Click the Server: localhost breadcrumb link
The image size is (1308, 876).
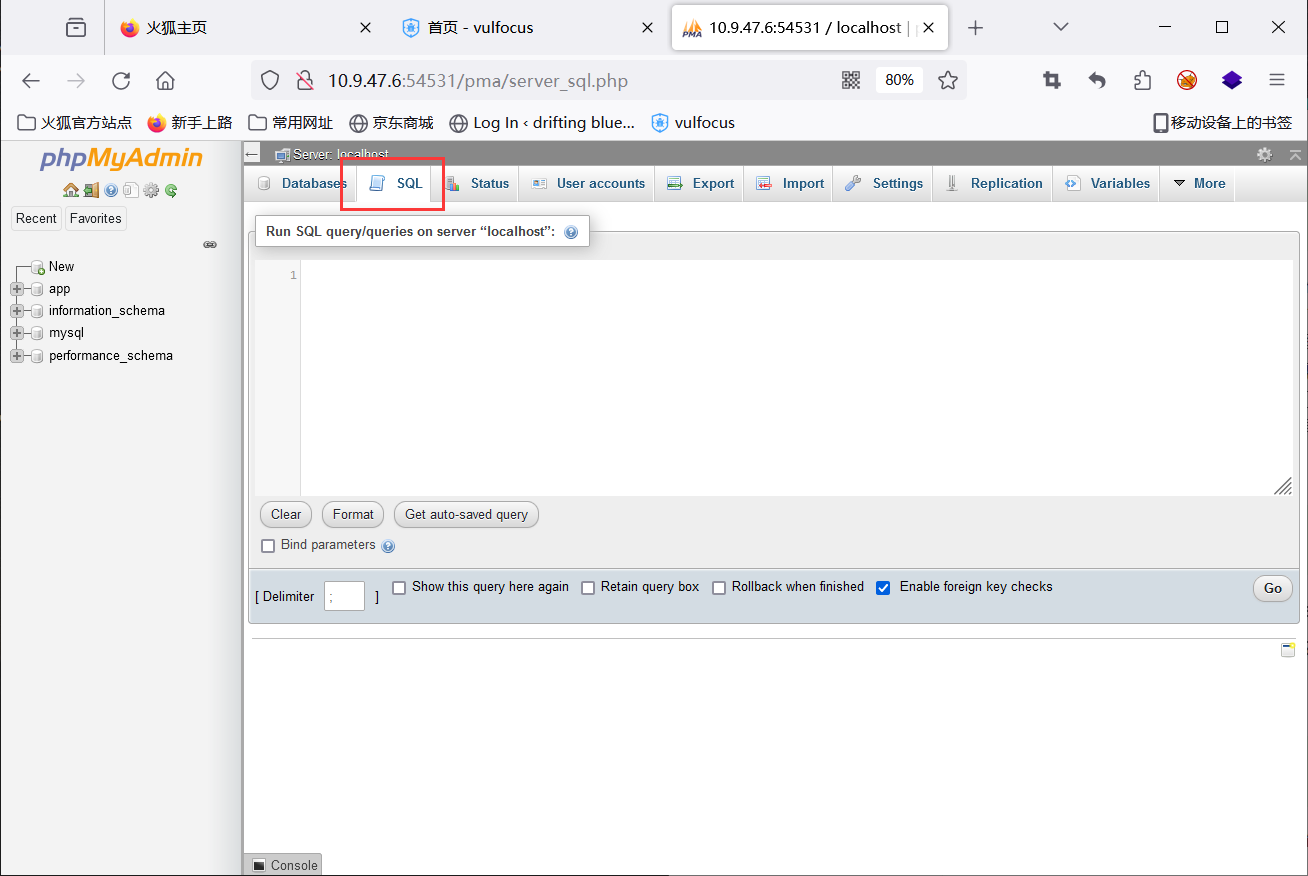pos(340,155)
